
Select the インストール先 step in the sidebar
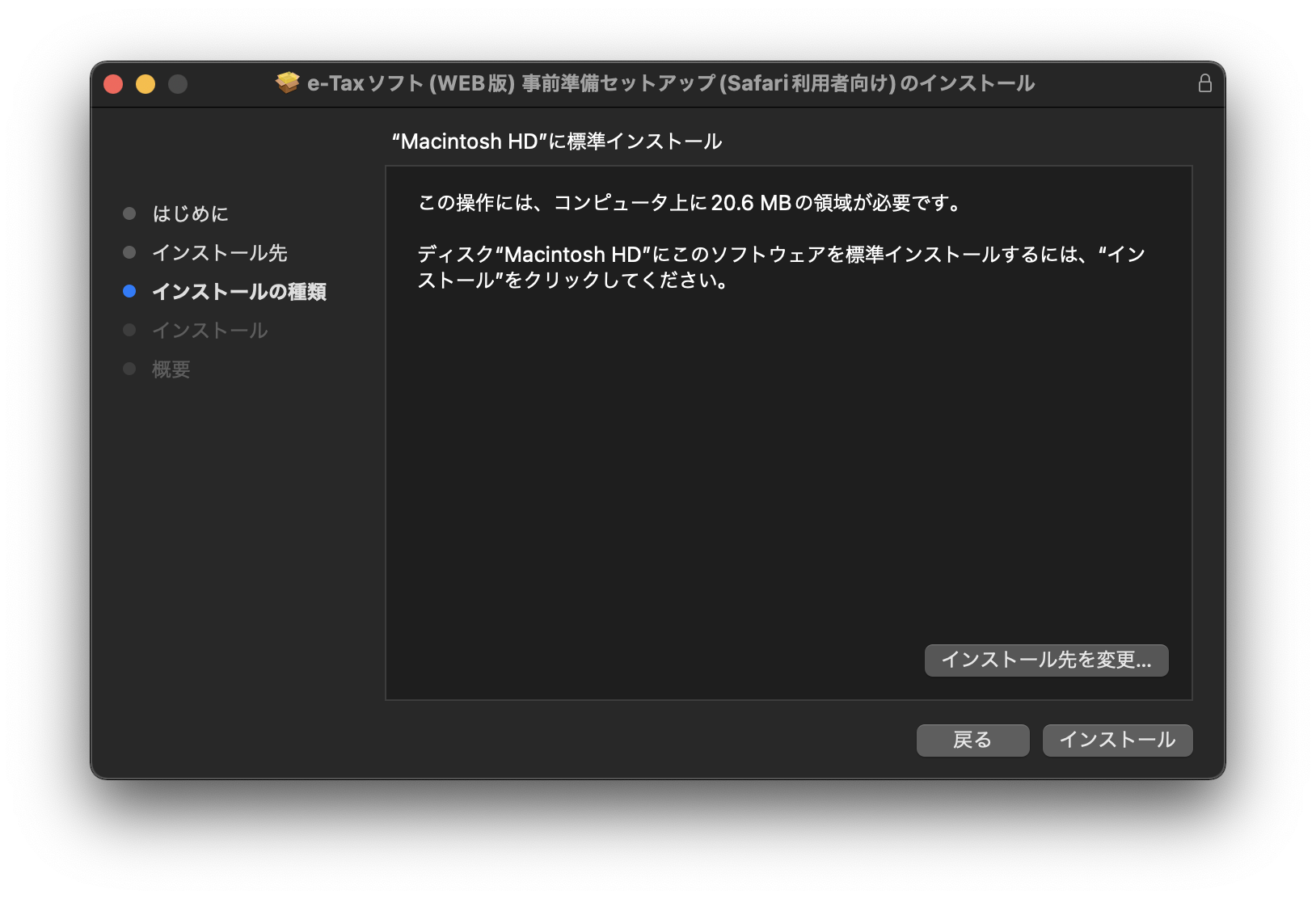pos(220,252)
